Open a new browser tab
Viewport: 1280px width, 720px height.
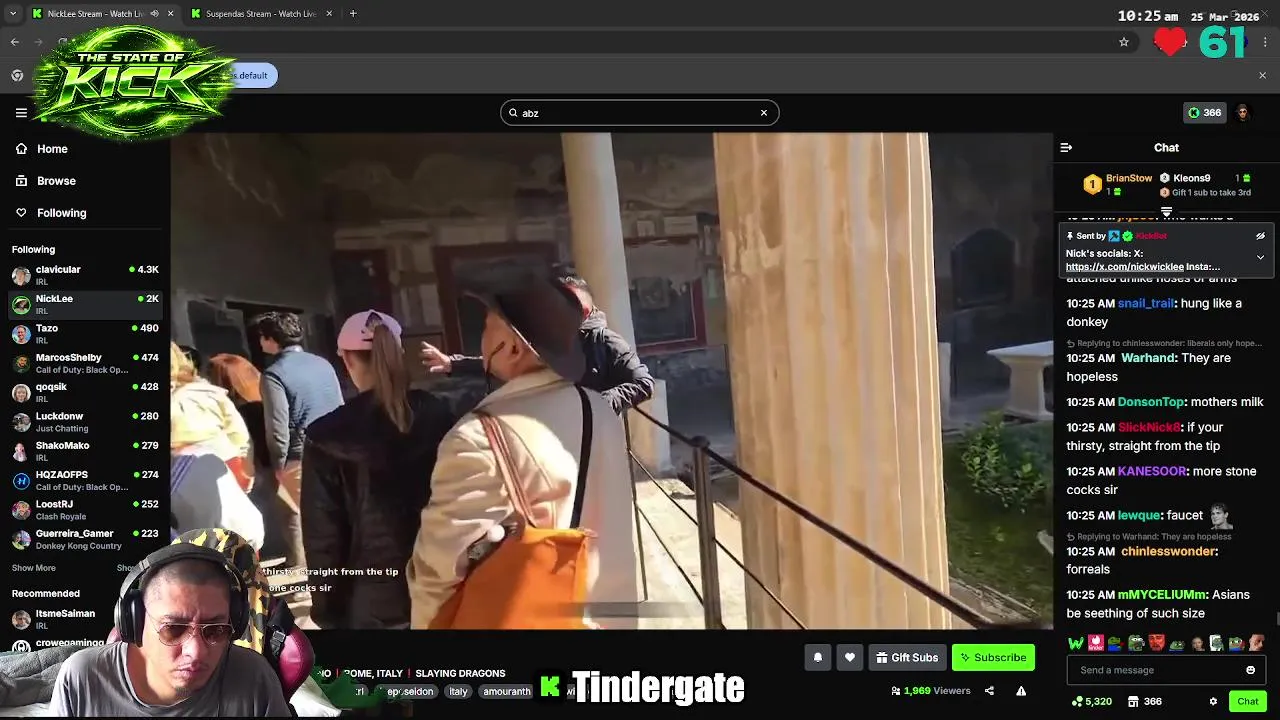[x=353, y=14]
